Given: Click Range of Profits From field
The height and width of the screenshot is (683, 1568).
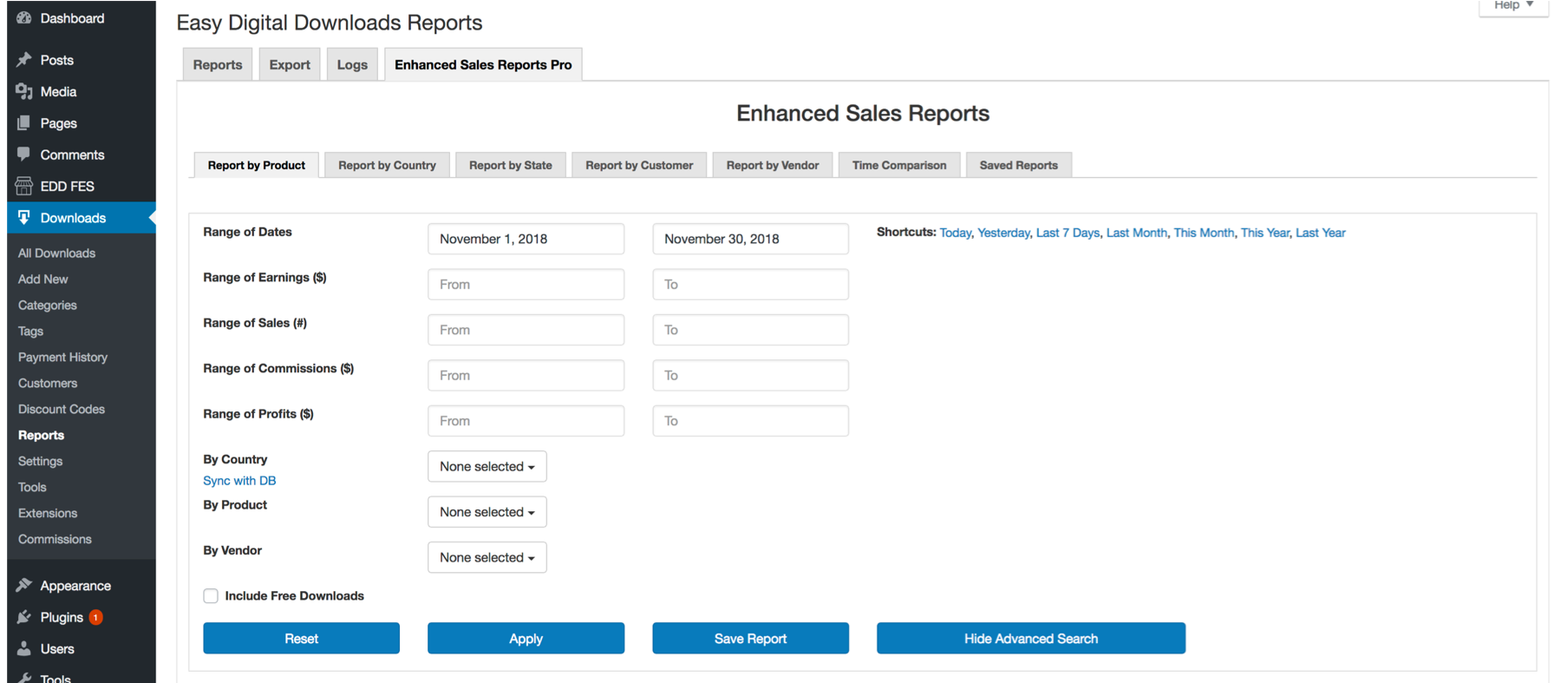Looking at the screenshot, I should 526,421.
